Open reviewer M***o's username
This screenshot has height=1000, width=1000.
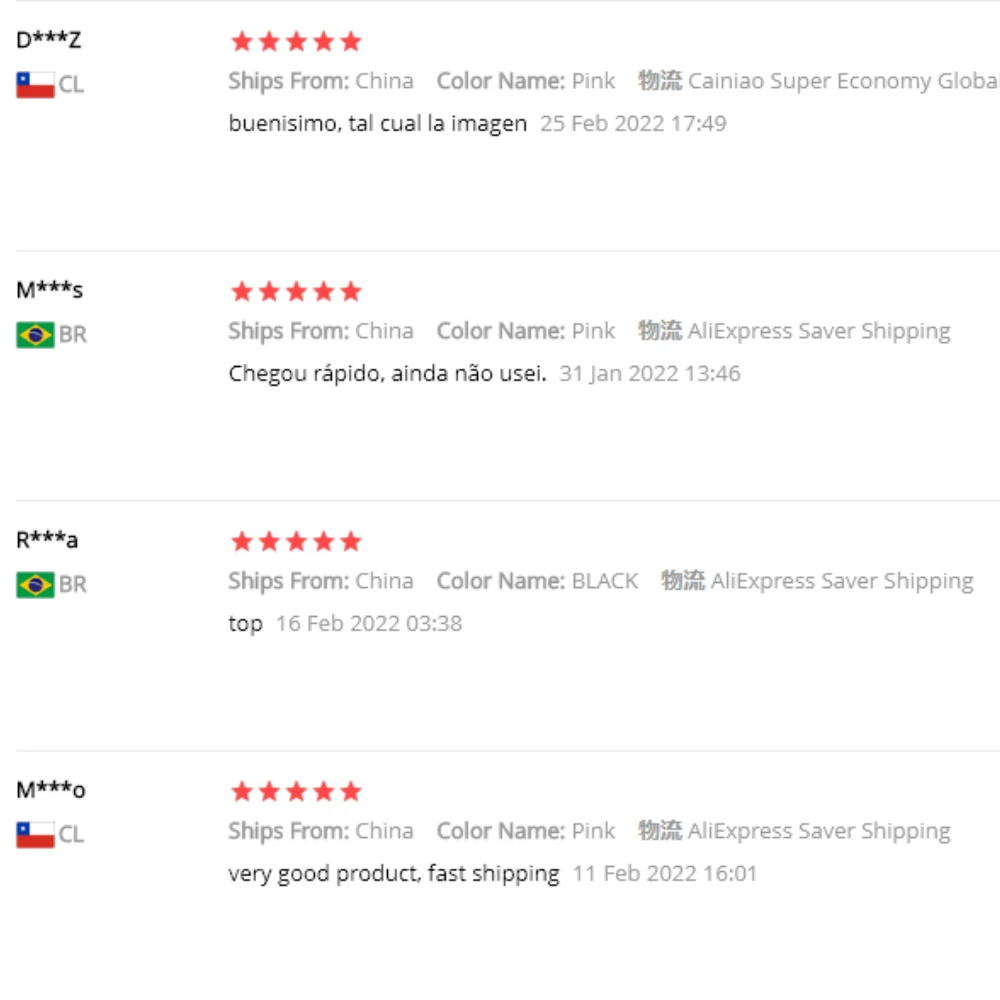coord(51,791)
